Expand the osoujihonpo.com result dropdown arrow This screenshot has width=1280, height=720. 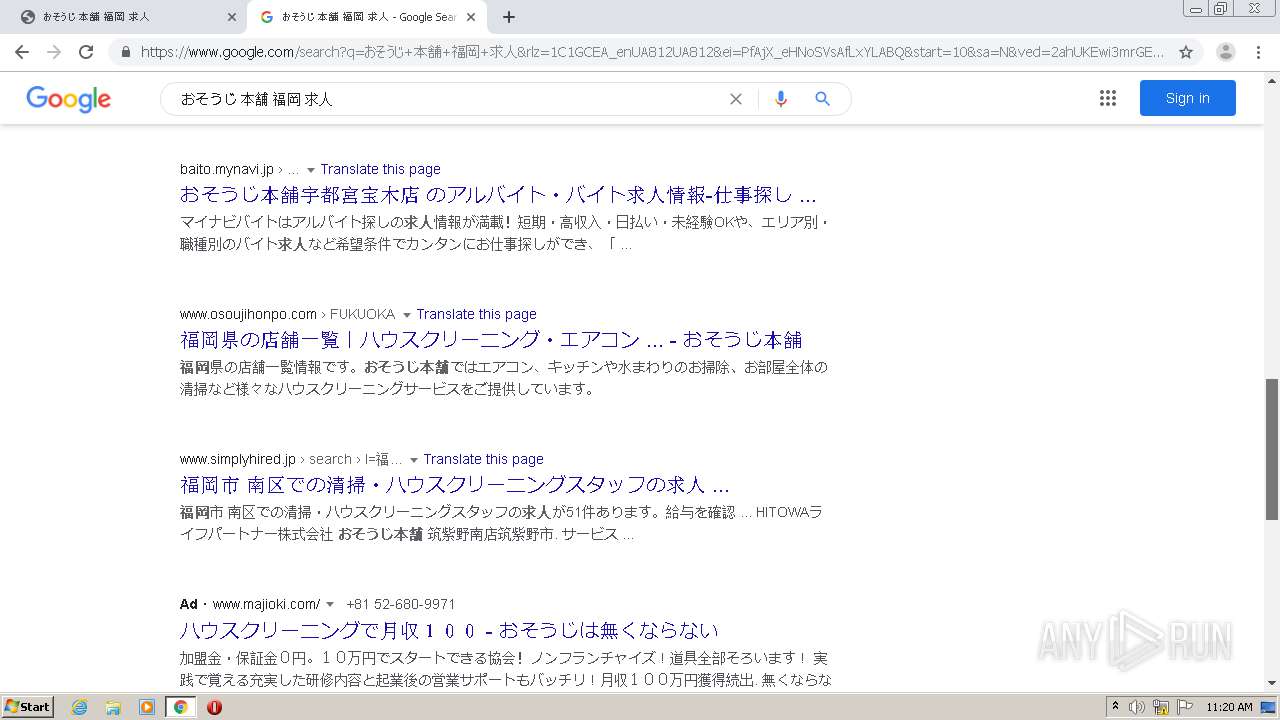pyautogui.click(x=407, y=315)
